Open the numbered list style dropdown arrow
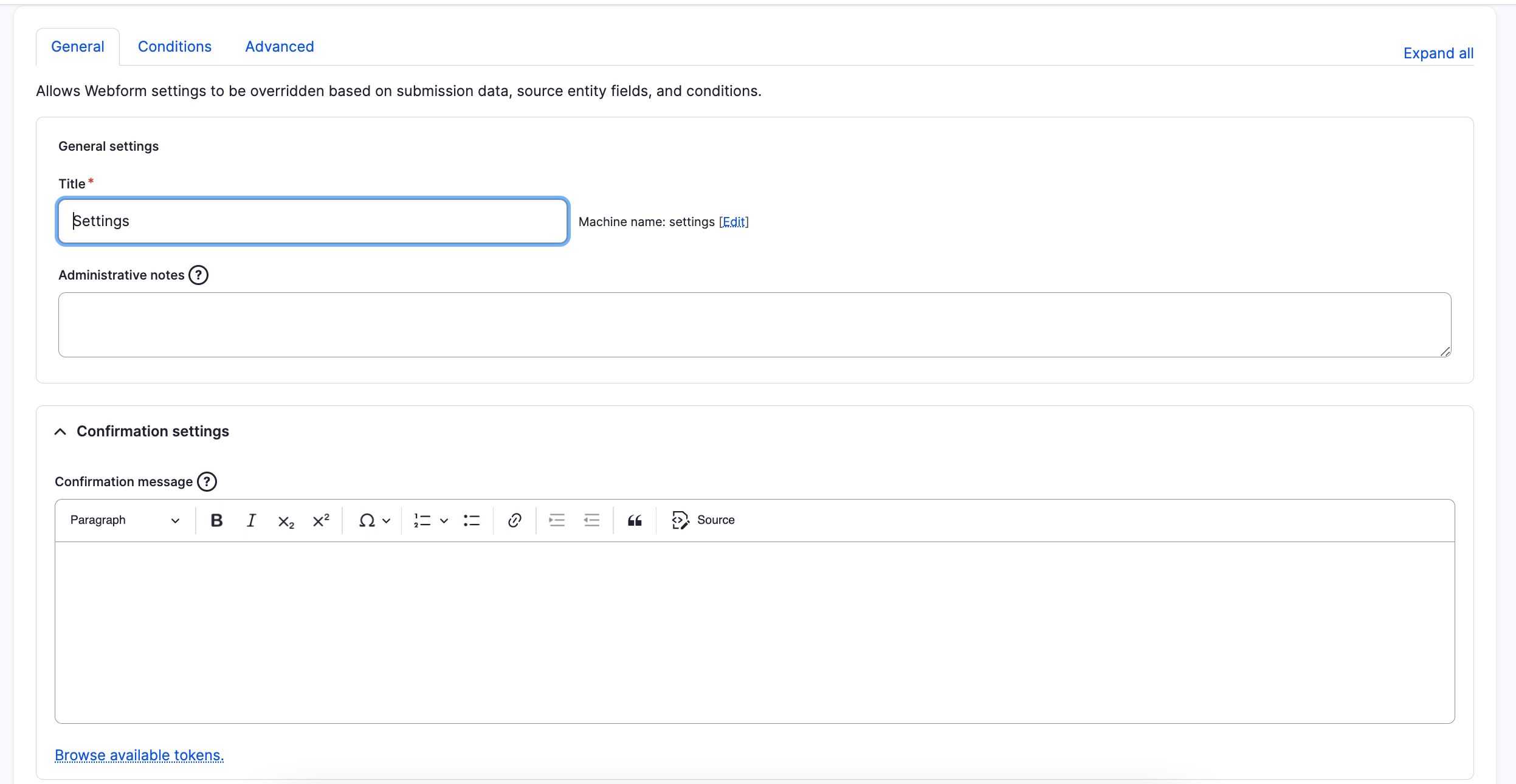1516x784 pixels. (444, 521)
